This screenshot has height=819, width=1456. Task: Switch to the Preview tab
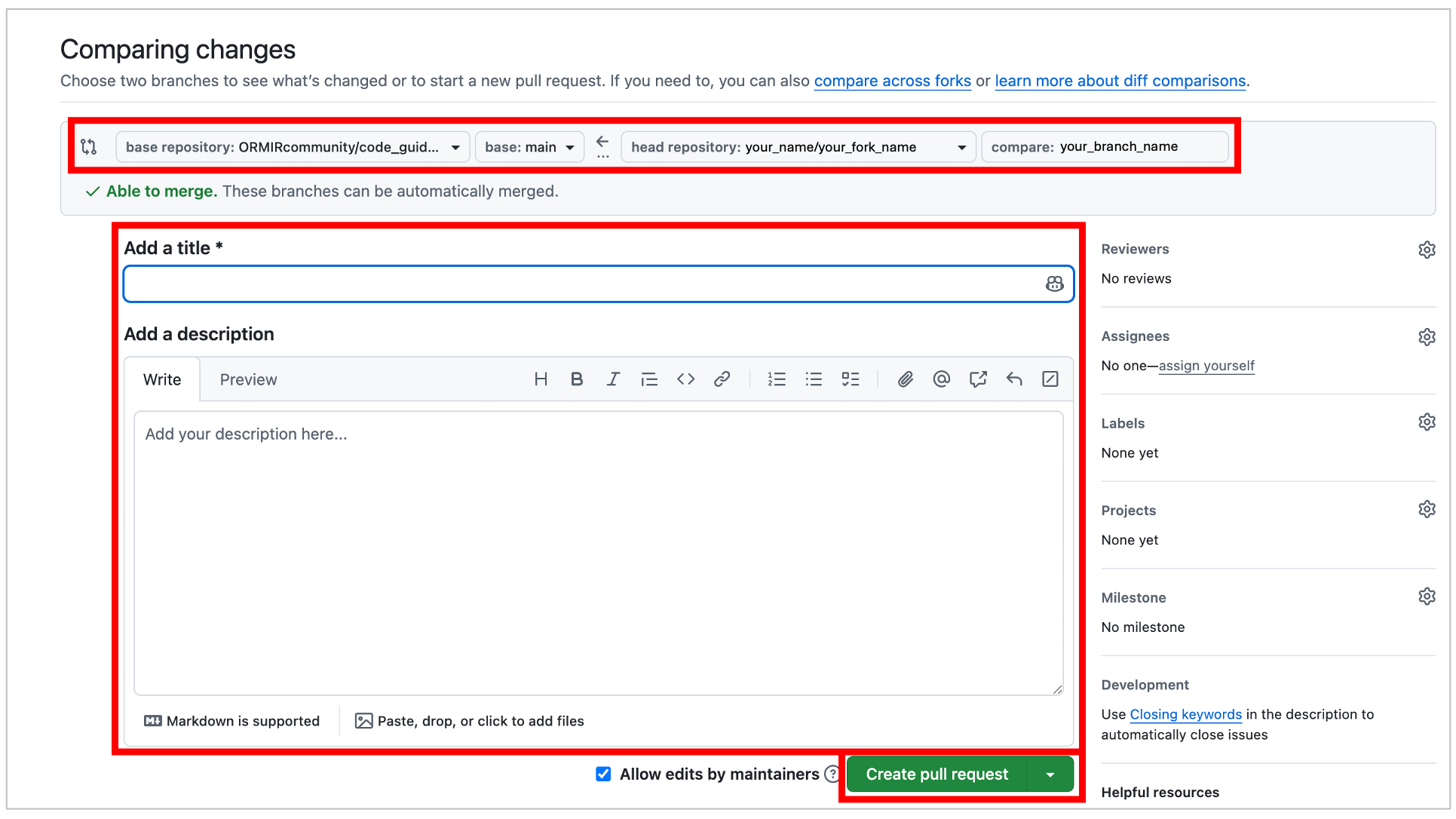pyautogui.click(x=248, y=379)
